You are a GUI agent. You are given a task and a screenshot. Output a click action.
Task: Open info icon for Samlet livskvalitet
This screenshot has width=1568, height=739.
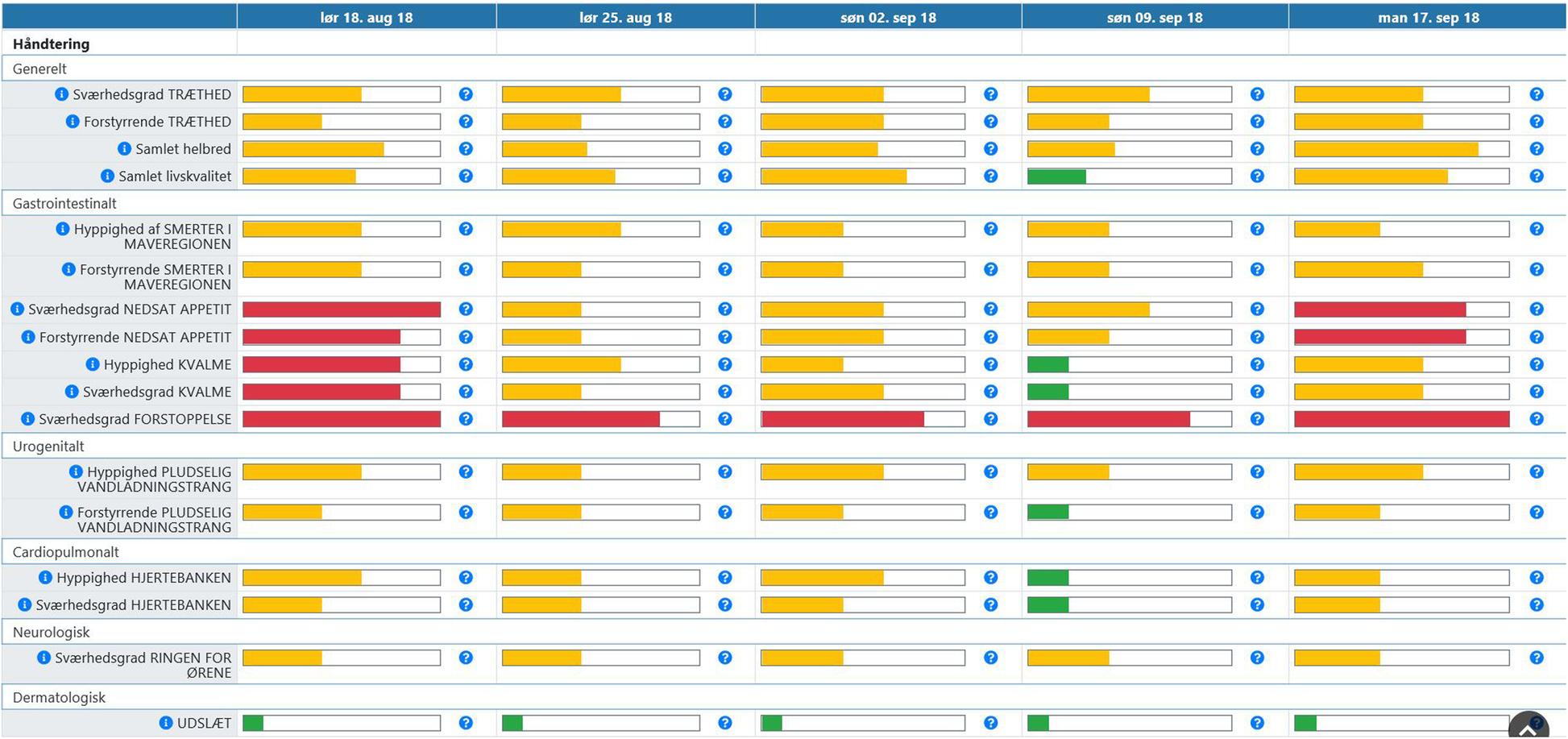[107, 176]
